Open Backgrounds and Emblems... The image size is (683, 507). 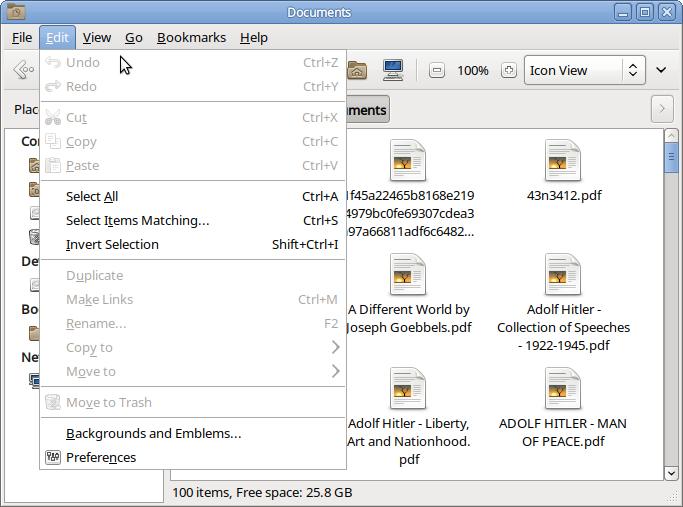[193, 433]
